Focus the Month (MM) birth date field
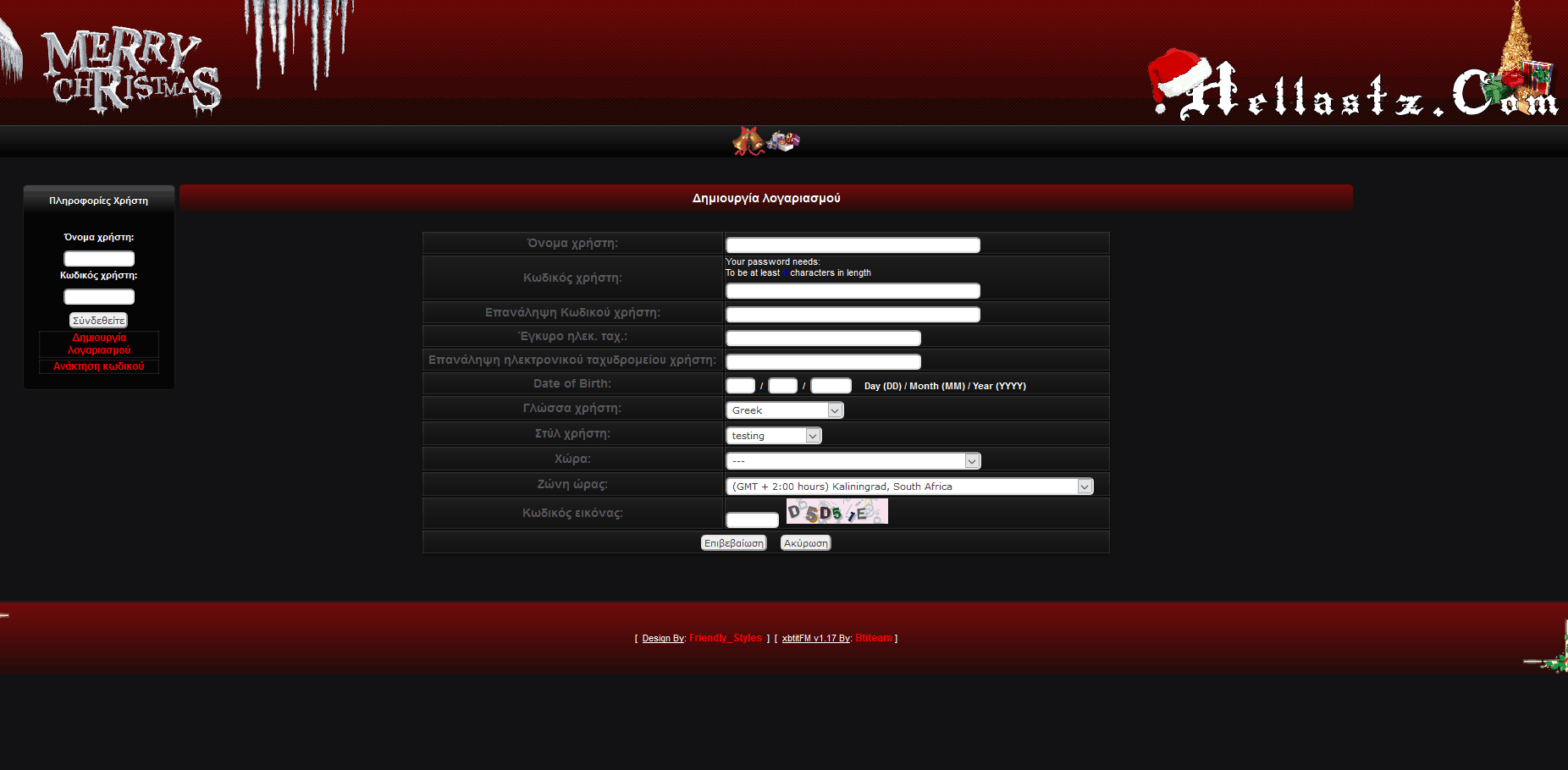 pyautogui.click(x=783, y=386)
